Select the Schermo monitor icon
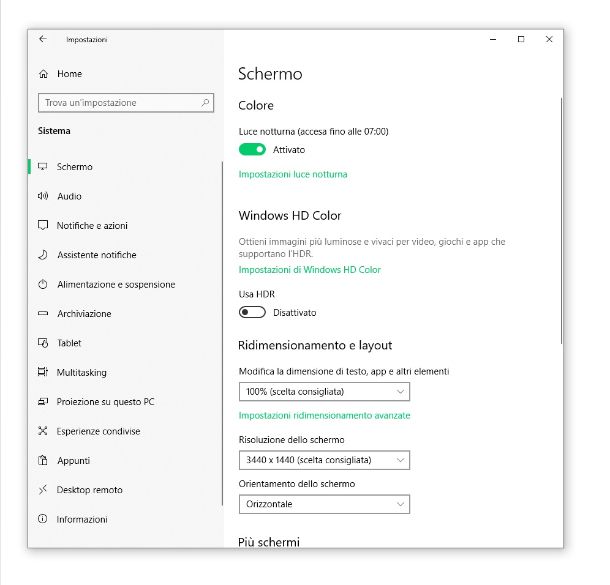610x585 pixels. (42, 166)
